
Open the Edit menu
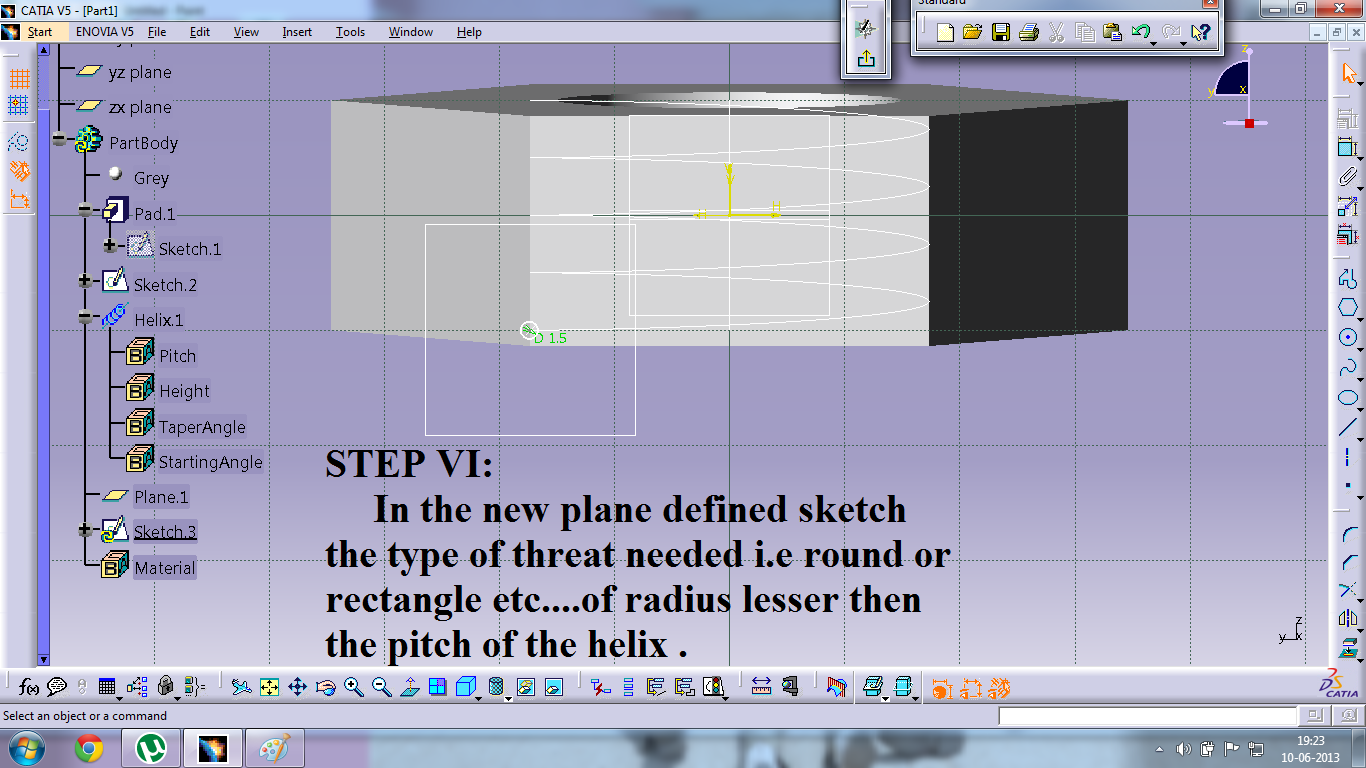click(200, 32)
